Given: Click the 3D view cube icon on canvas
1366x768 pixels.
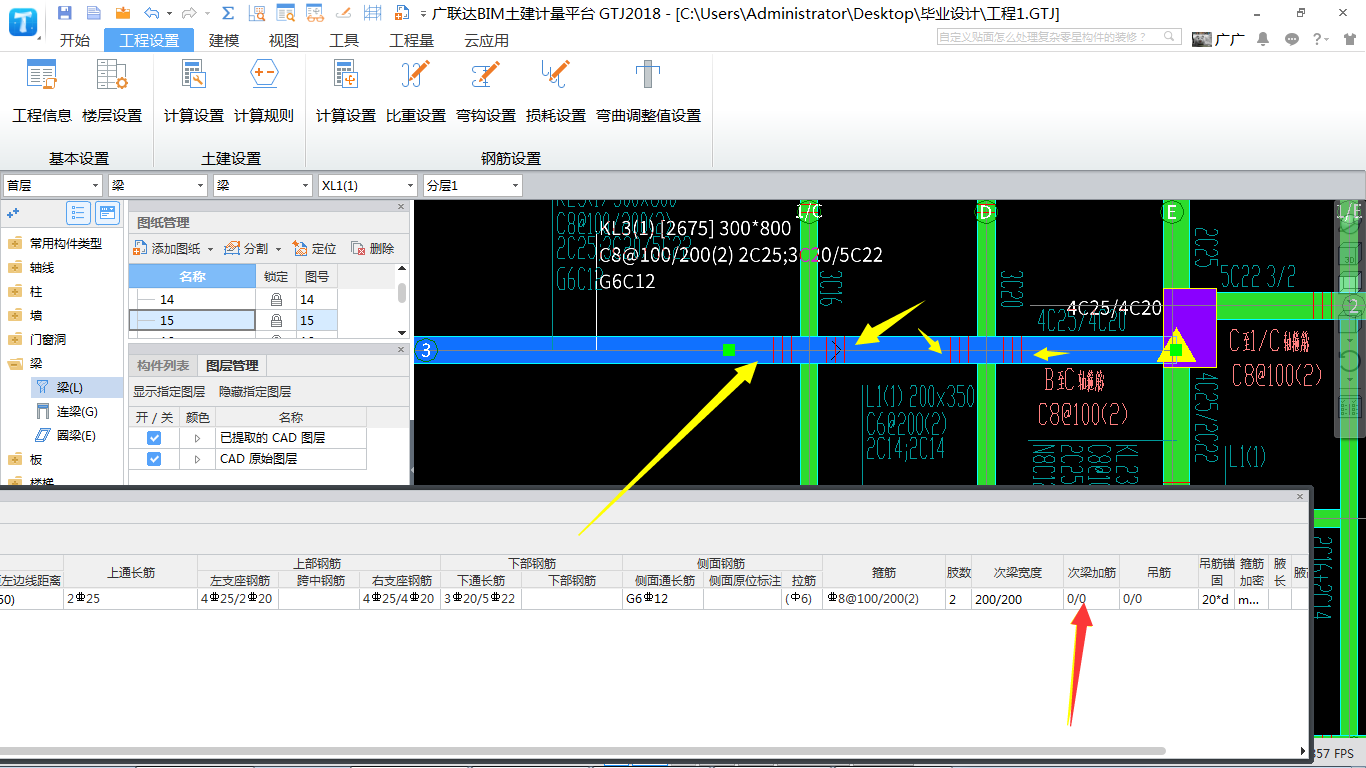Looking at the screenshot, I should coord(1350,252).
